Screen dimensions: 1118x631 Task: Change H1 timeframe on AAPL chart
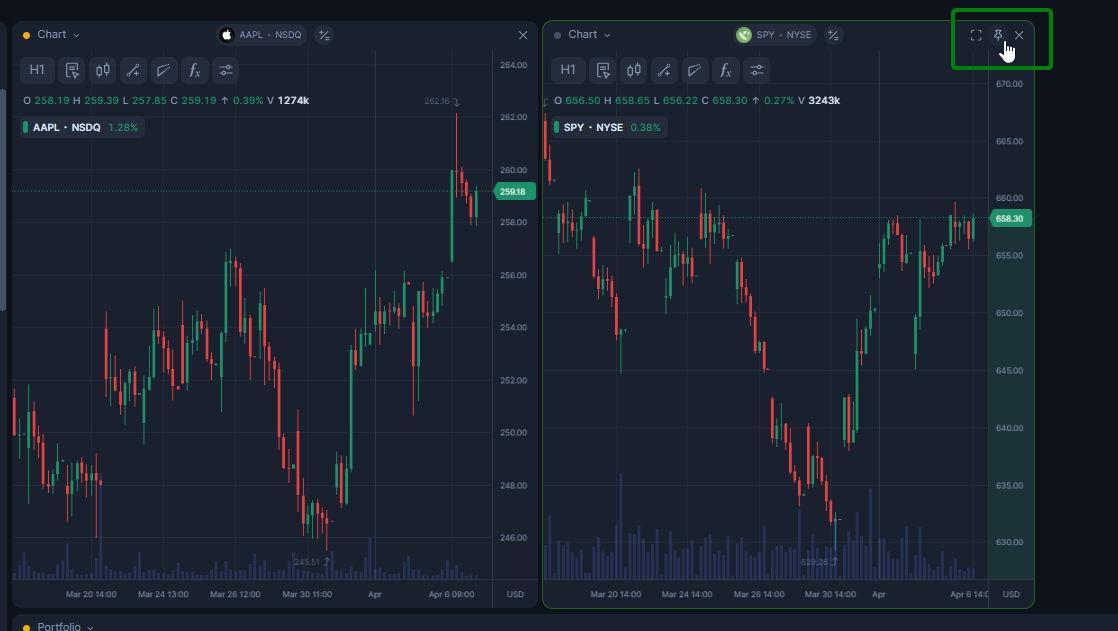[37, 70]
